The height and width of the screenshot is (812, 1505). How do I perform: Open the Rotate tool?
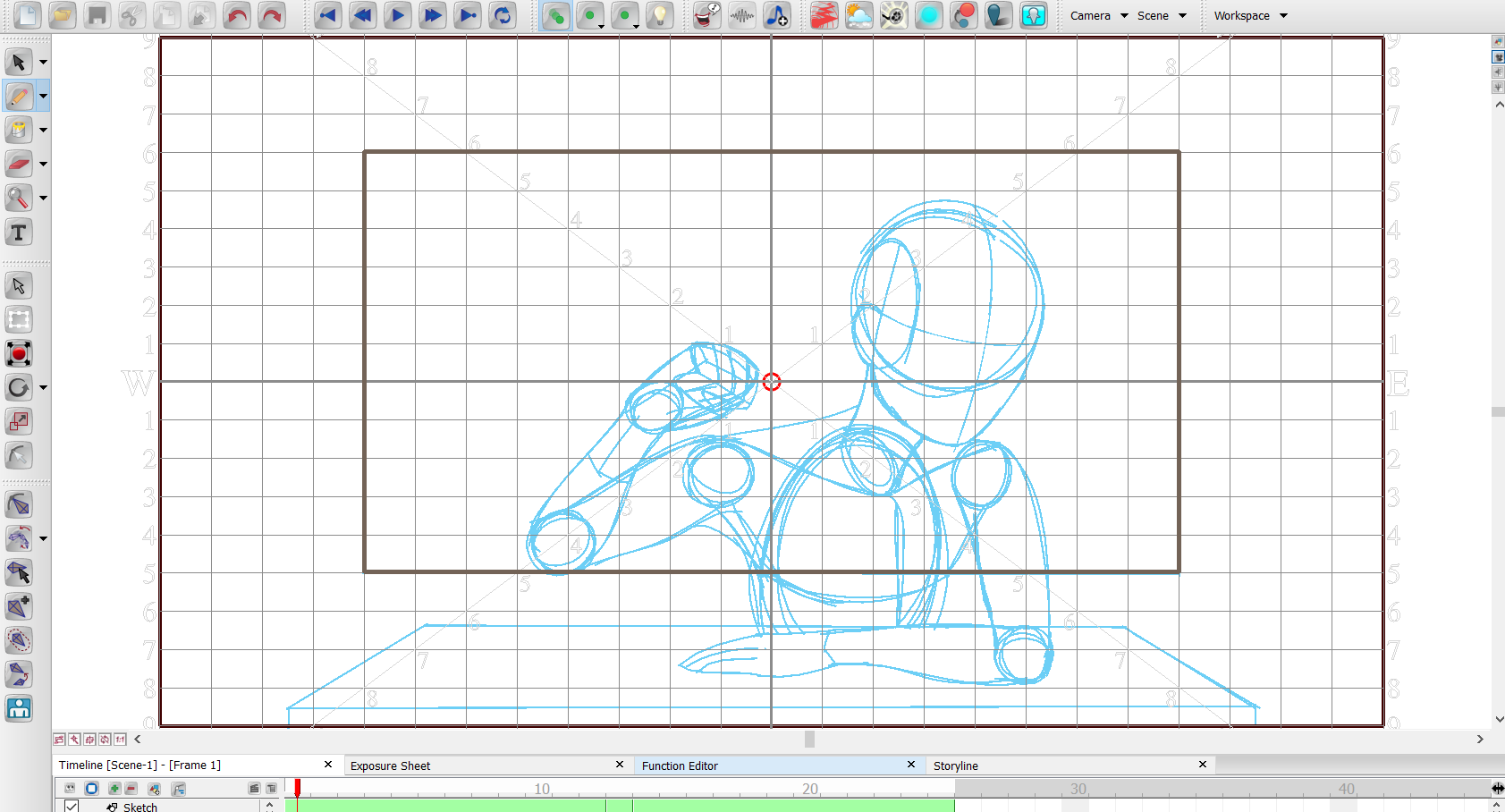click(18, 388)
